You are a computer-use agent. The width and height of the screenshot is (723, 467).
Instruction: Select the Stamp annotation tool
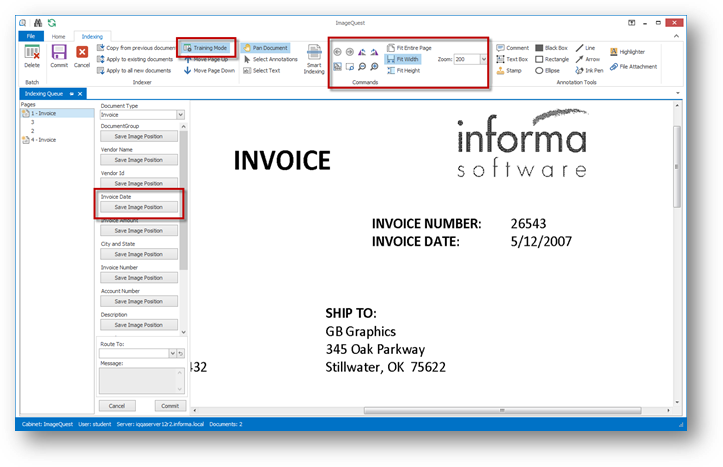[x=509, y=71]
